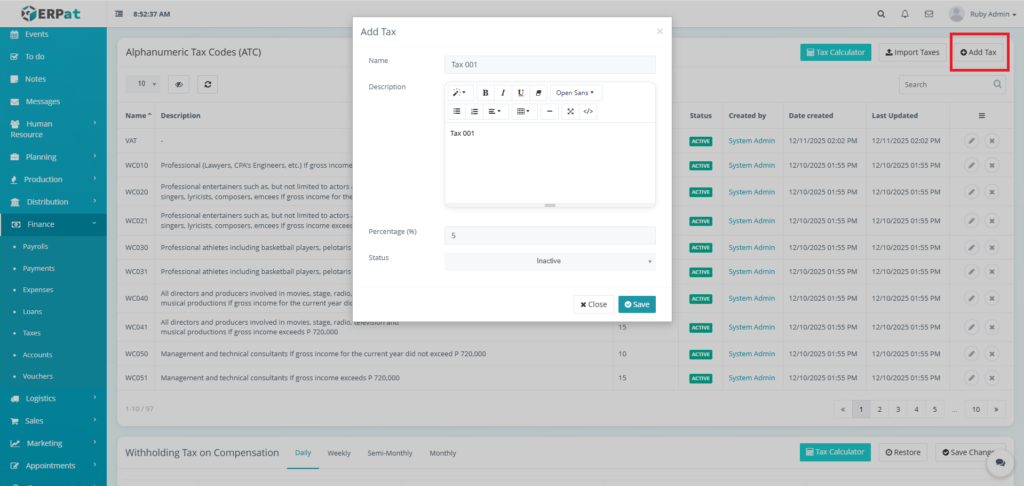Open the magic wand style menu

click(x=460, y=93)
